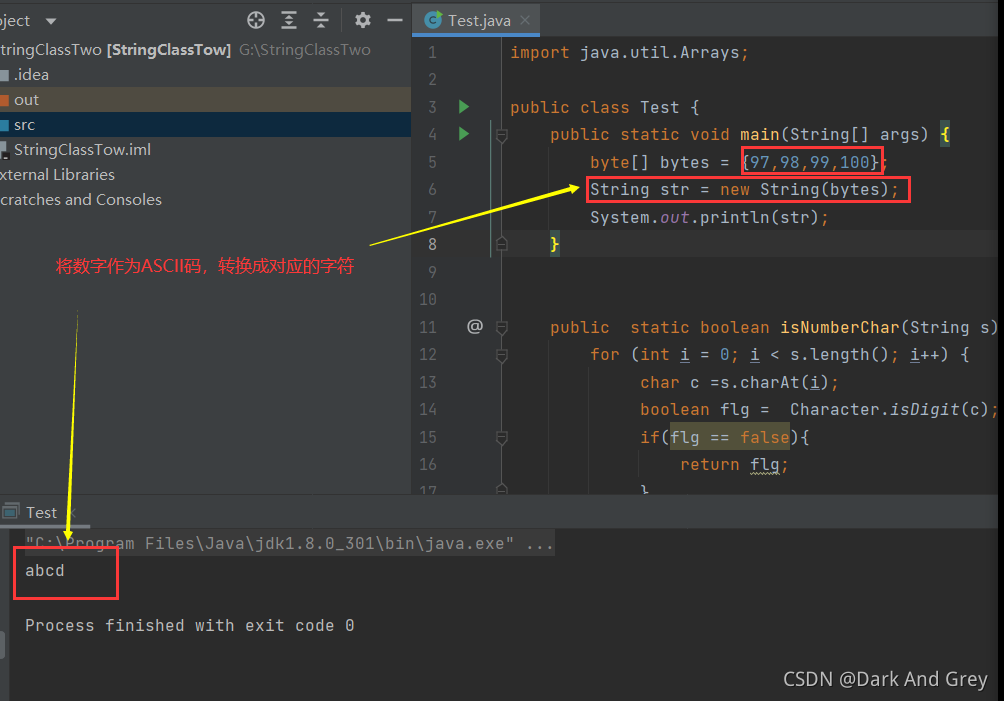Click the Expand All icon in Project toolbar
The height and width of the screenshot is (701, 1004).
click(289, 20)
